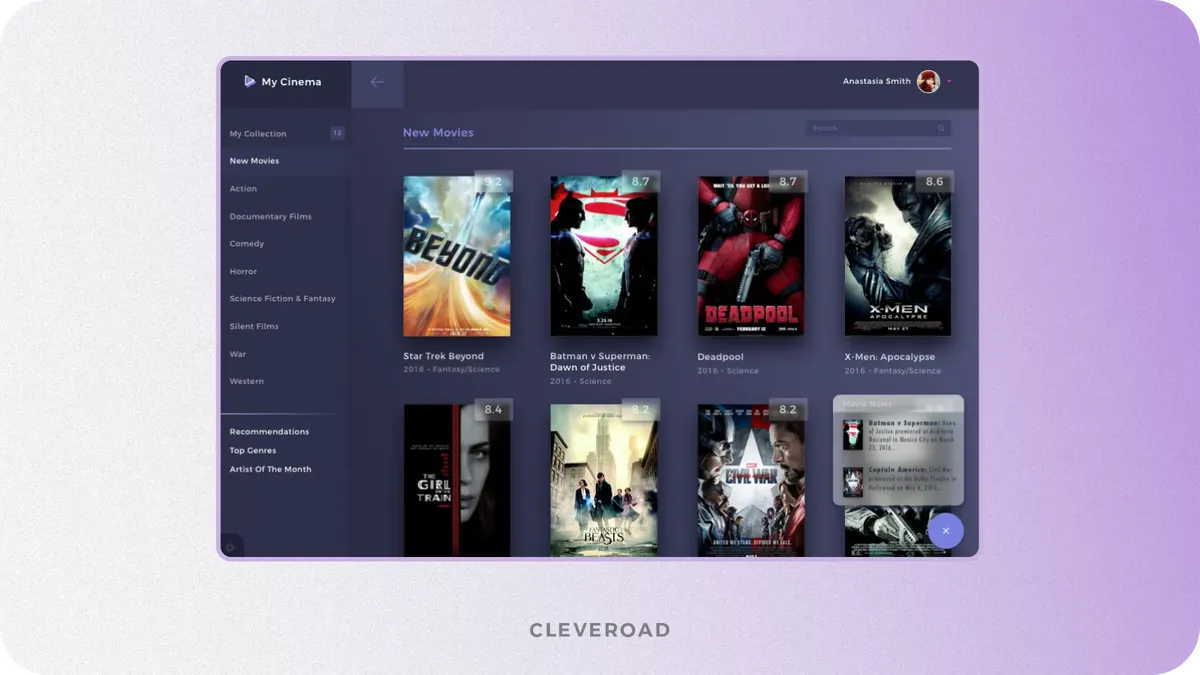Viewport: 1200px width, 675px height.
Task: Open Silent Films category
Action: (x=254, y=326)
